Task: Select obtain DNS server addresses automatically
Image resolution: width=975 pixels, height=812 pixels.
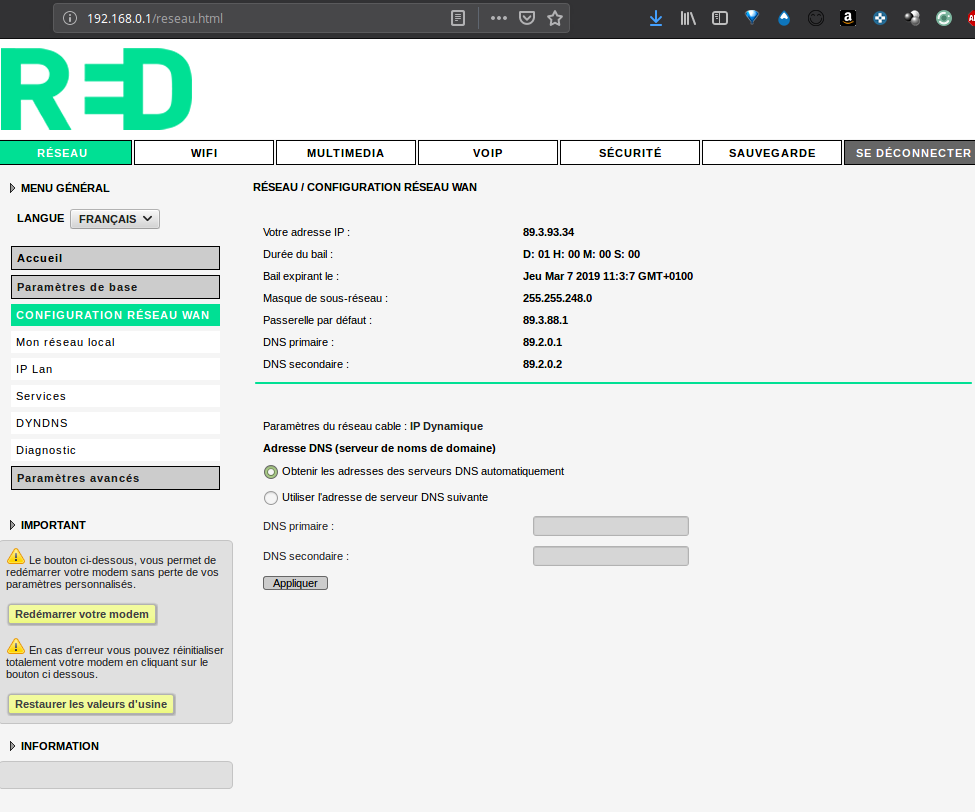Action: click(271, 471)
